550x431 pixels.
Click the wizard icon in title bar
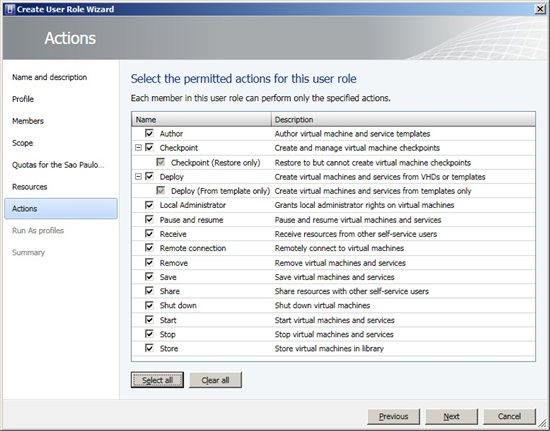9,9
